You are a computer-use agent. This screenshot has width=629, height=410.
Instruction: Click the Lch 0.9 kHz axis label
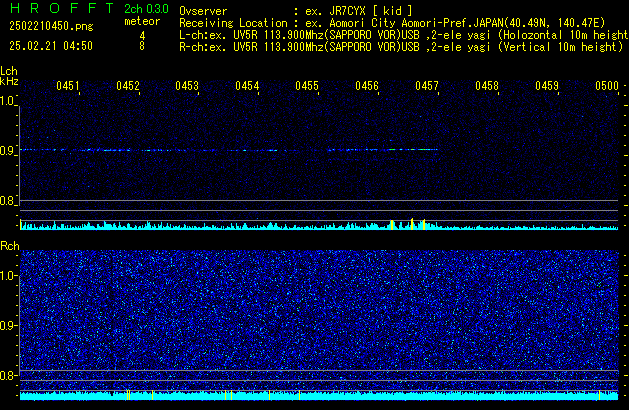pyautogui.click(x=7, y=151)
